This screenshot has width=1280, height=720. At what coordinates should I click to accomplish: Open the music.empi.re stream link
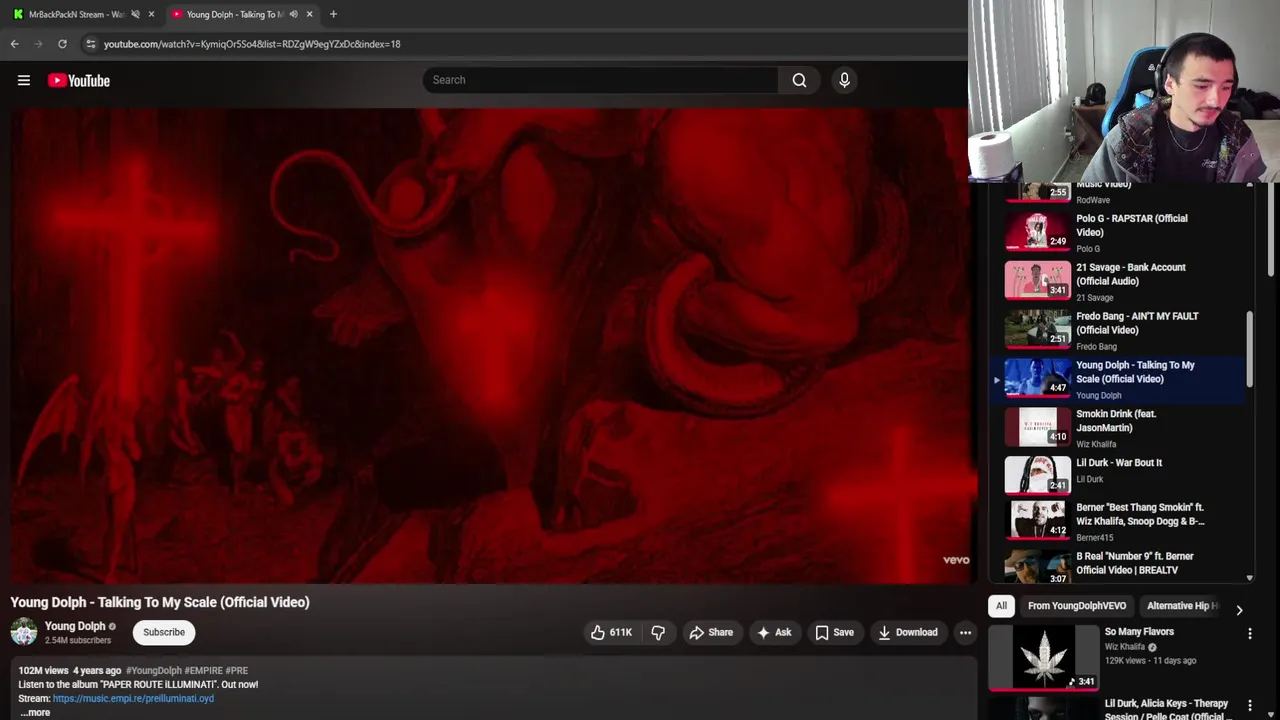click(133, 698)
